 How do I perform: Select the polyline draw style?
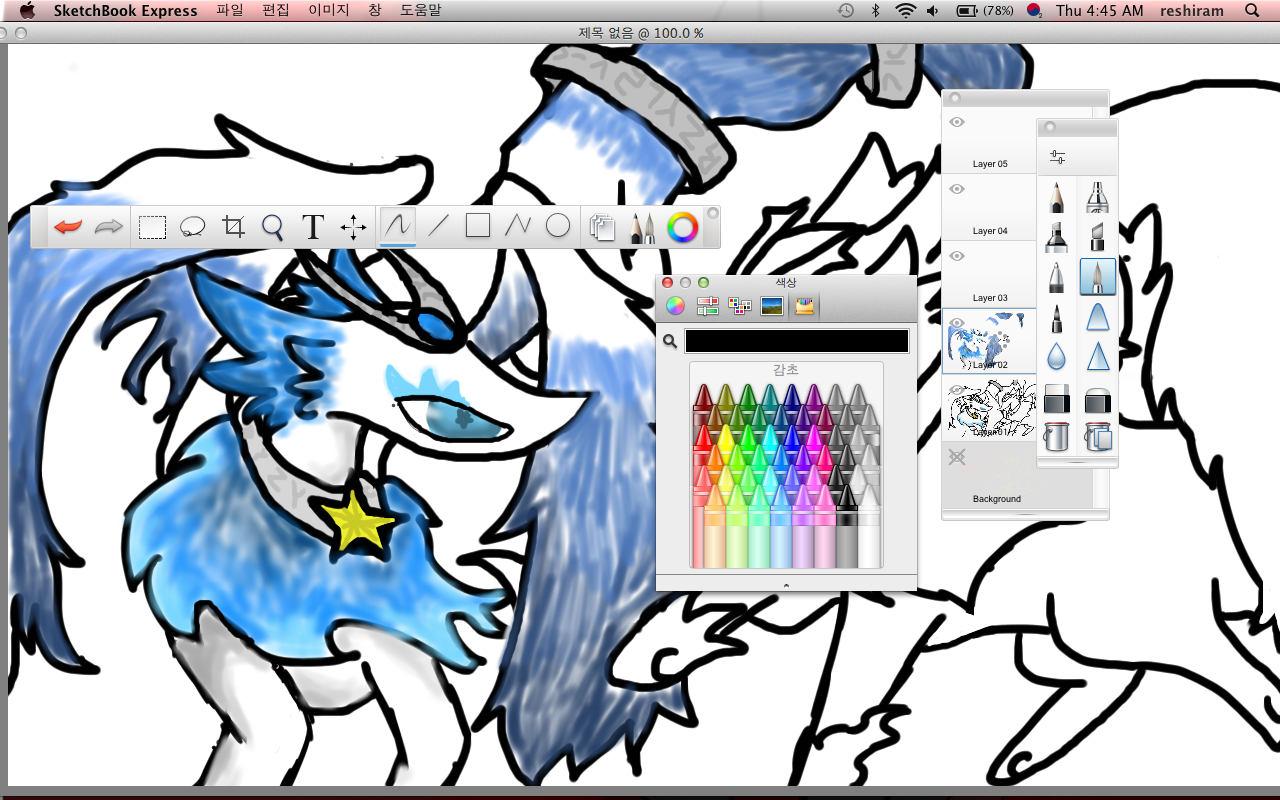pyautogui.click(x=518, y=226)
